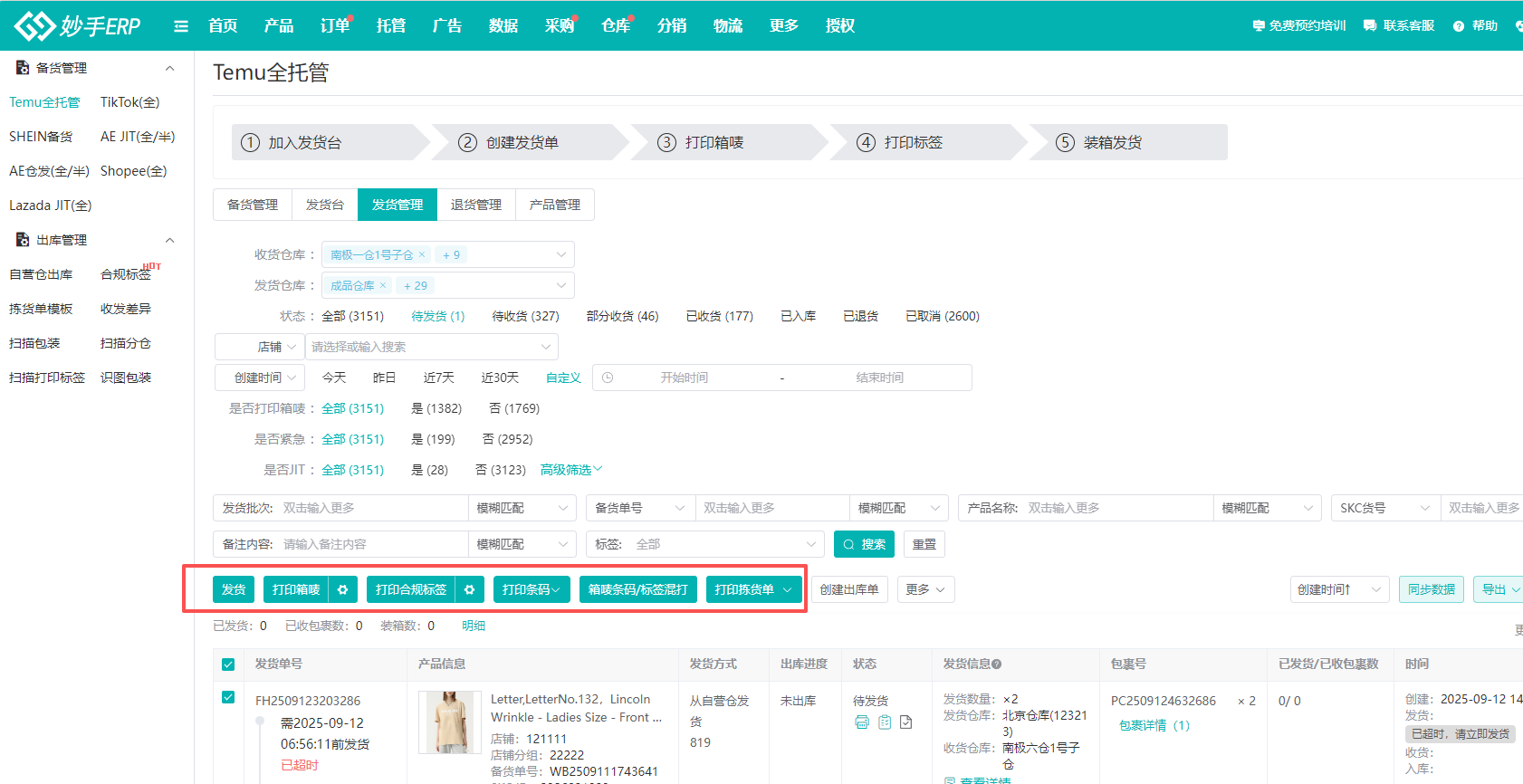Uncheck the row checkbox for FH2509123203286
This screenshot has width=1523, height=784.
[x=228, y=697]
